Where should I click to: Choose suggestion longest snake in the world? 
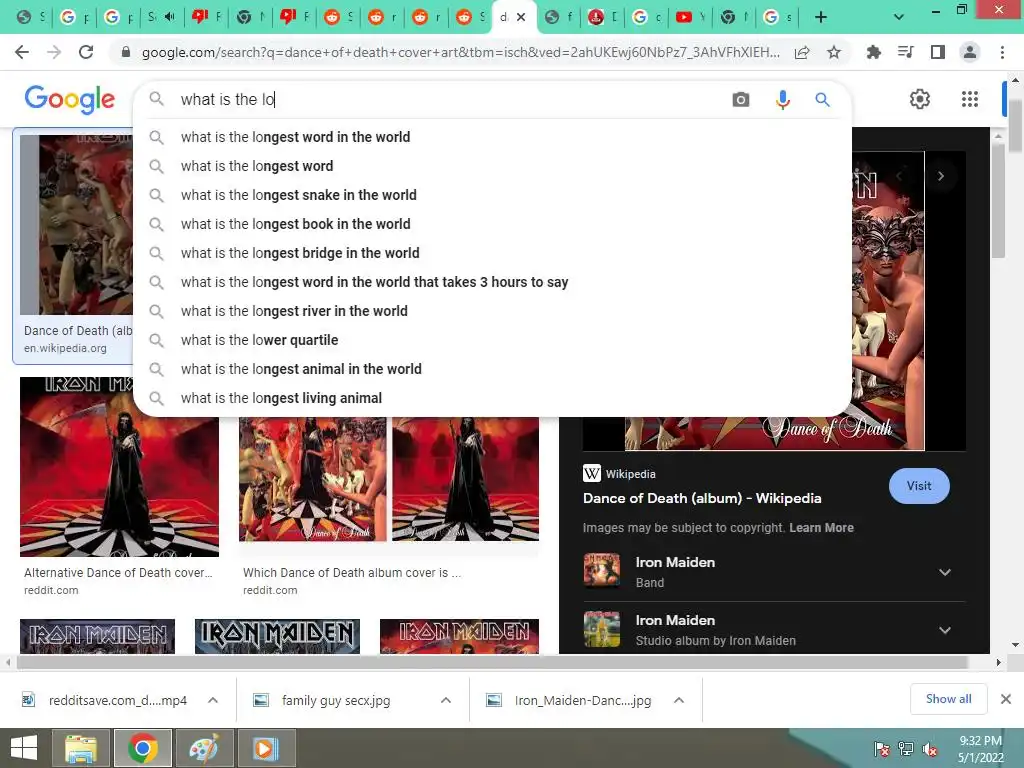click(492, 195)
